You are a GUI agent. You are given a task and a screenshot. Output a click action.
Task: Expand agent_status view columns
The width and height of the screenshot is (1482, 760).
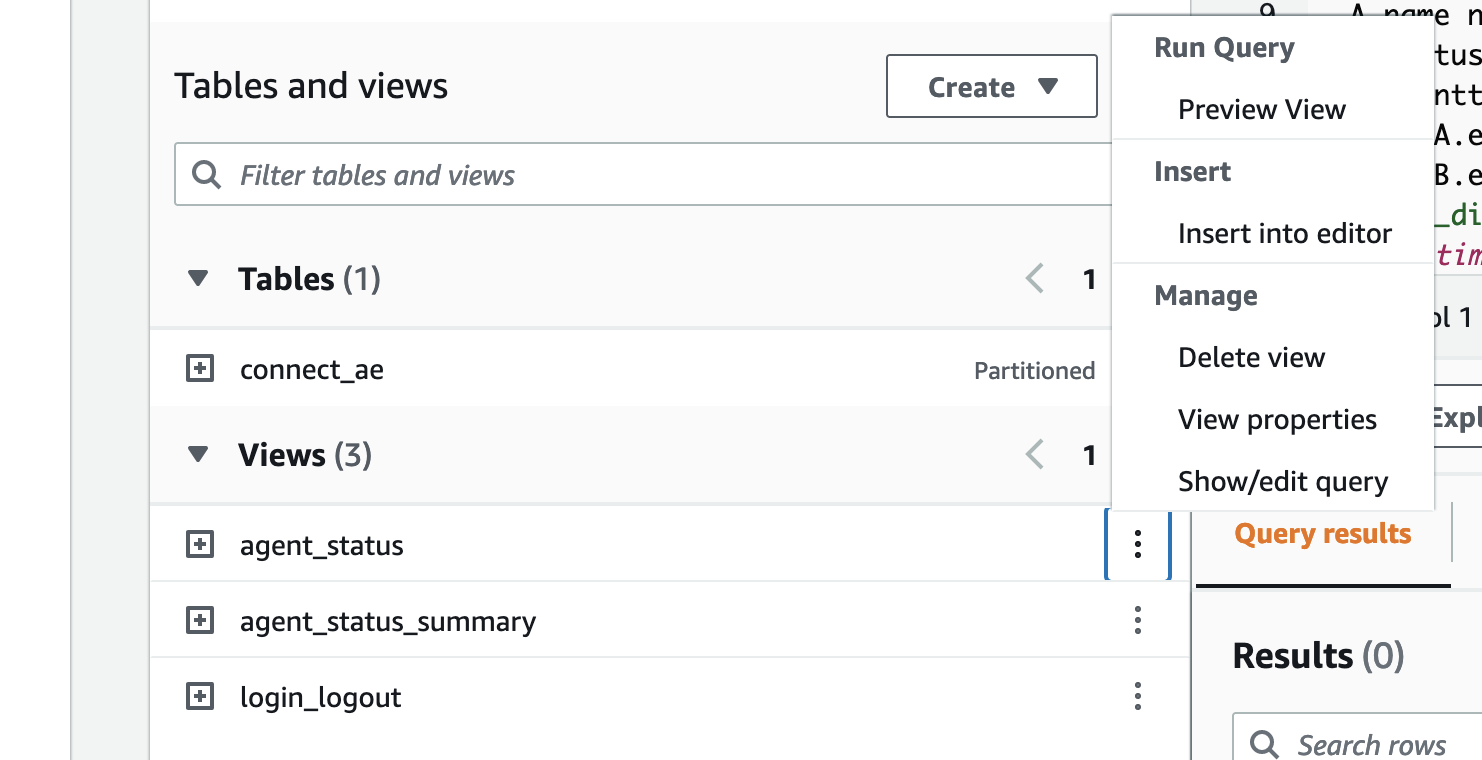201,545
